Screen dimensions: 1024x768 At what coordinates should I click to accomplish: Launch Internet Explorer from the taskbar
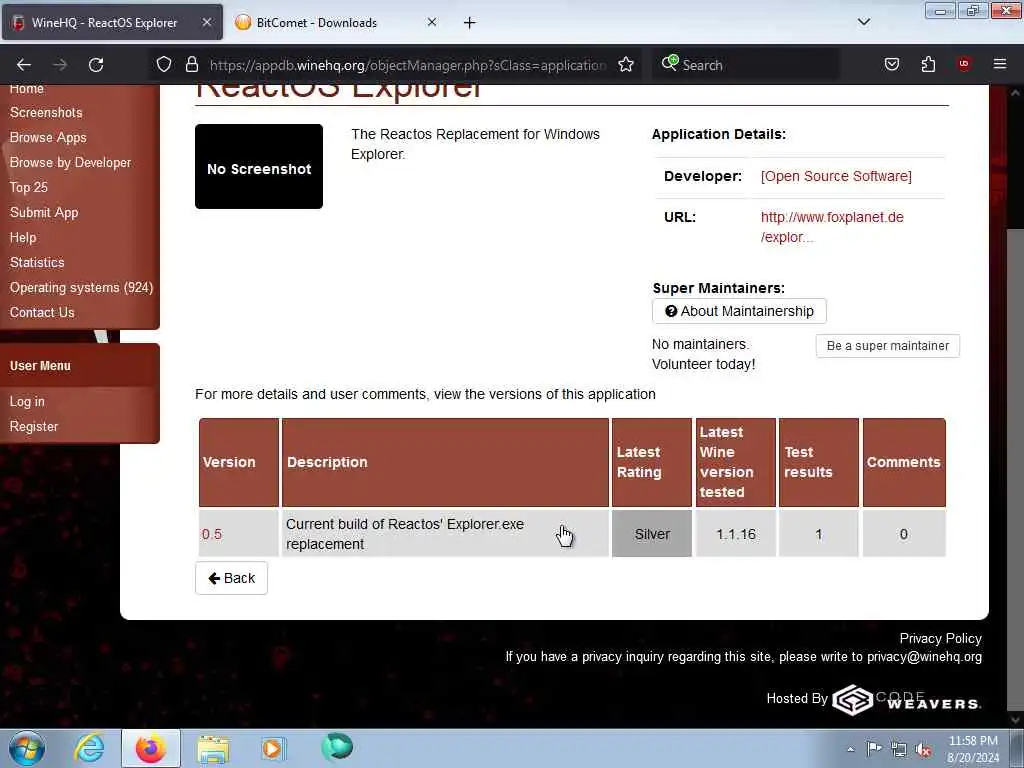89,748
